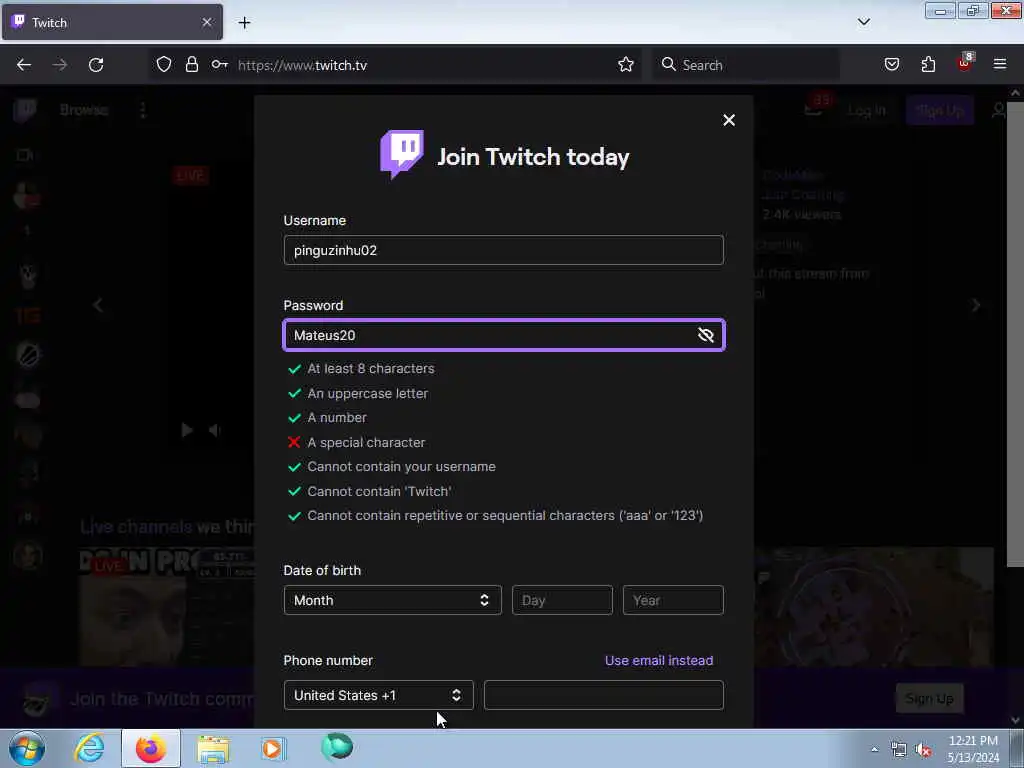Click Twitch home logo in top-left
The width and height of the screenshot is (1024, 768).
[25, 110]
